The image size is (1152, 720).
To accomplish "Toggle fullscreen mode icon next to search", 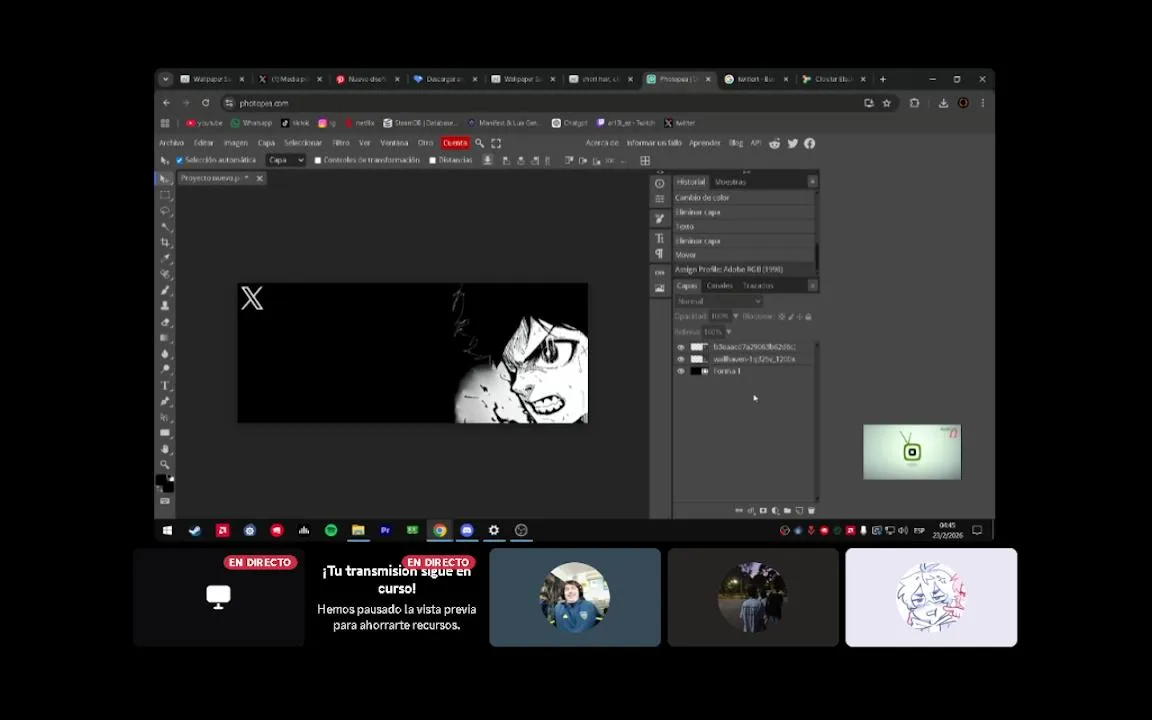I will tap(496, 143).
